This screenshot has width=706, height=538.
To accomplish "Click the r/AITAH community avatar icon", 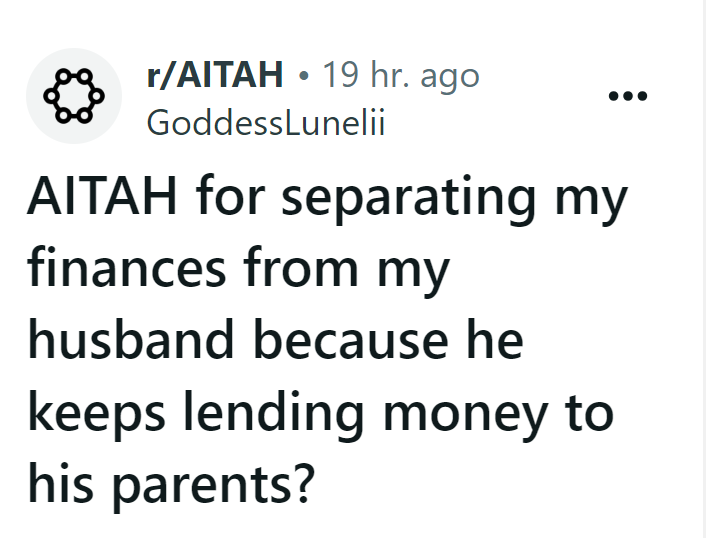I will pos(74,96).
